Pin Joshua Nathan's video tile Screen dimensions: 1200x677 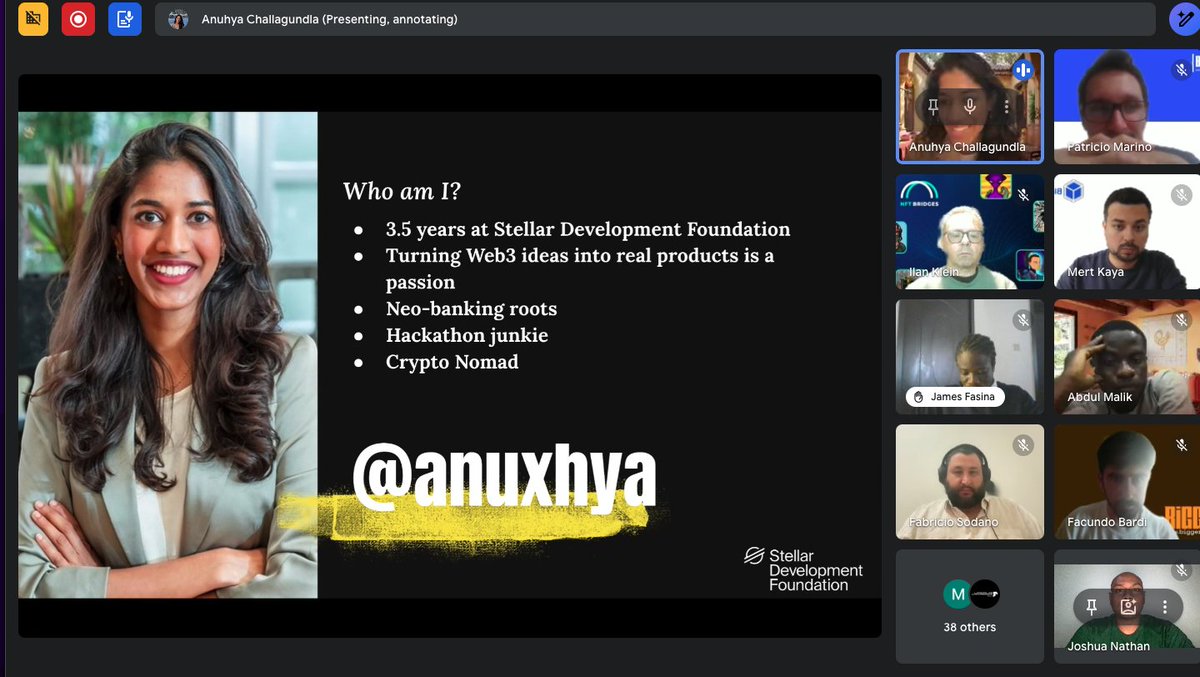pos(1092,606)
